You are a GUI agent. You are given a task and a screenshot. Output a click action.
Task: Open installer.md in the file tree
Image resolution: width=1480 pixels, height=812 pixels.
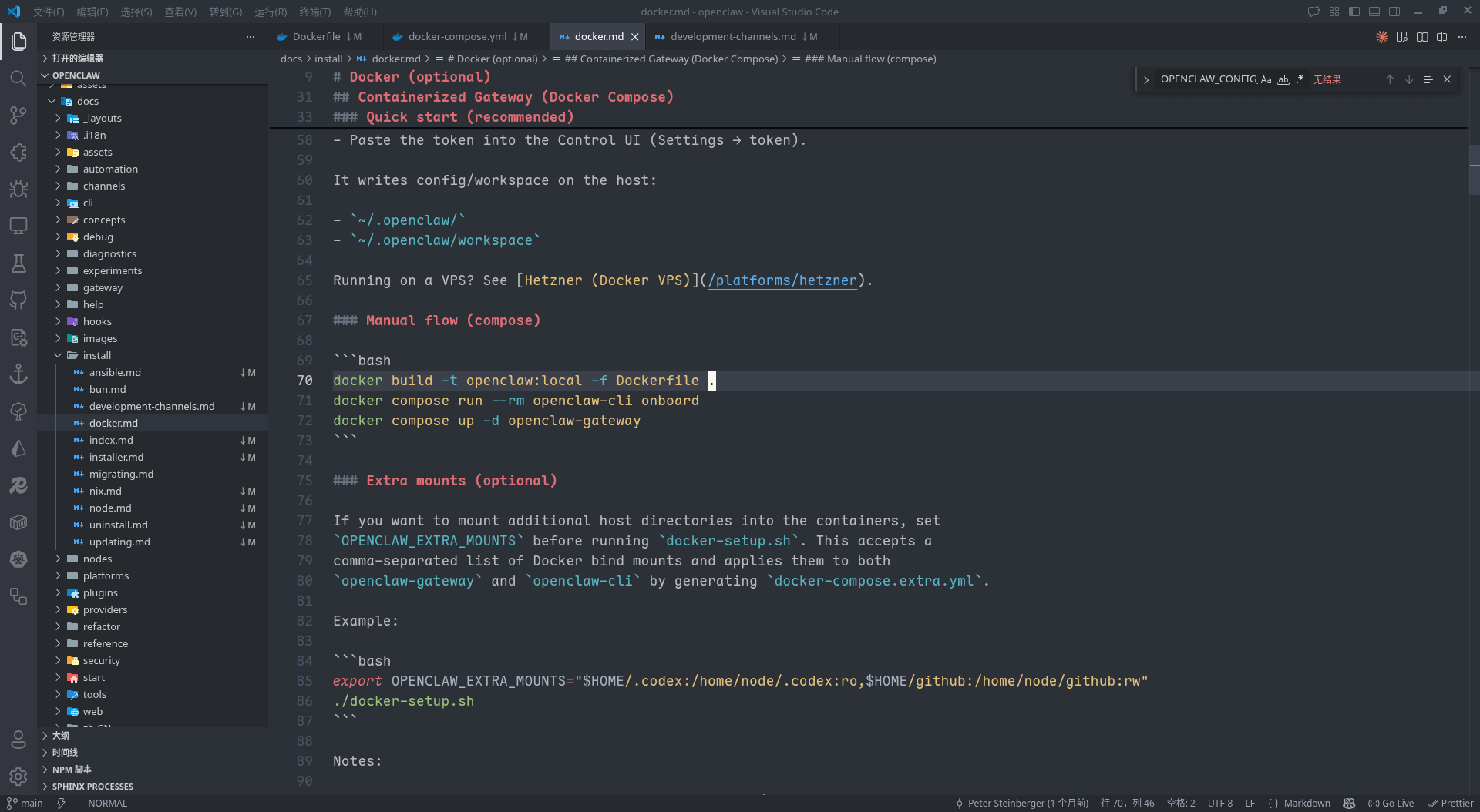(x=153, y=457)
